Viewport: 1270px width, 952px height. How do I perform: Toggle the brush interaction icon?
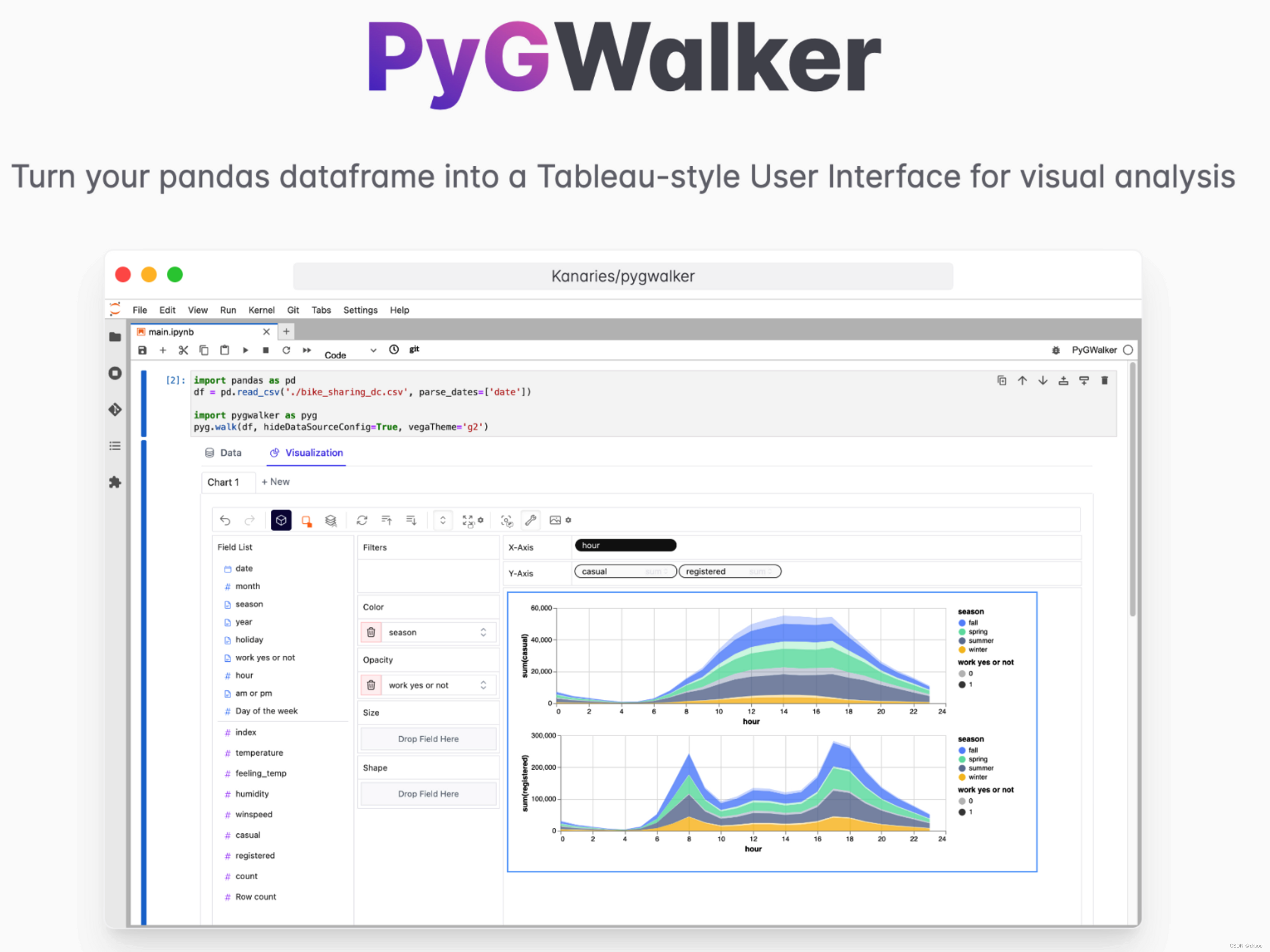(x=506, y=521)
